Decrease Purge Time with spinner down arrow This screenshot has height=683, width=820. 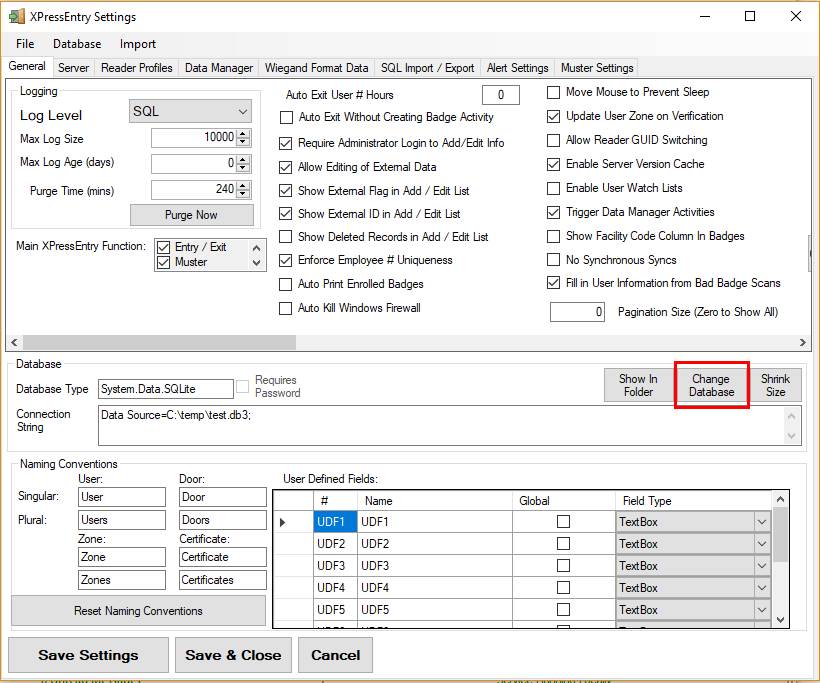(x=244, y=193)
